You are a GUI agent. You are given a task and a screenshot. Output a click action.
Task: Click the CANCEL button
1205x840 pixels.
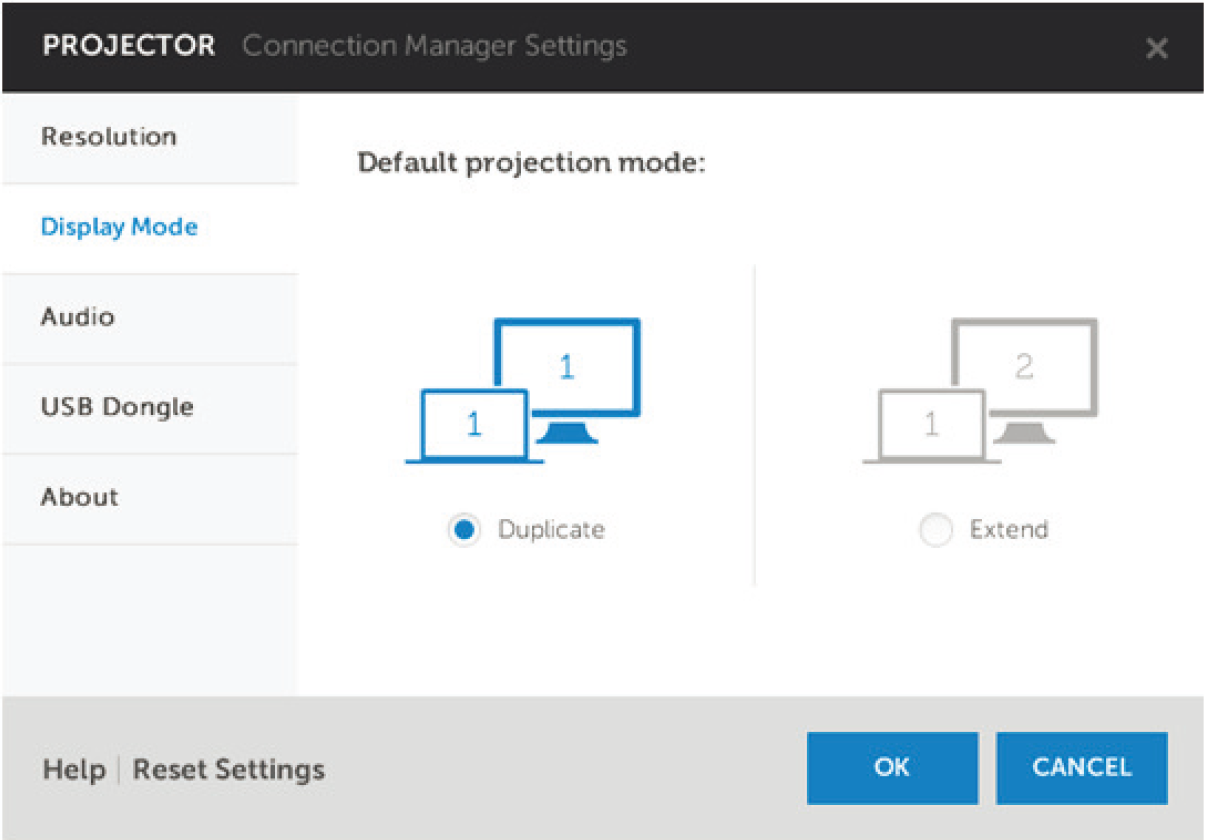point(1081,768)
